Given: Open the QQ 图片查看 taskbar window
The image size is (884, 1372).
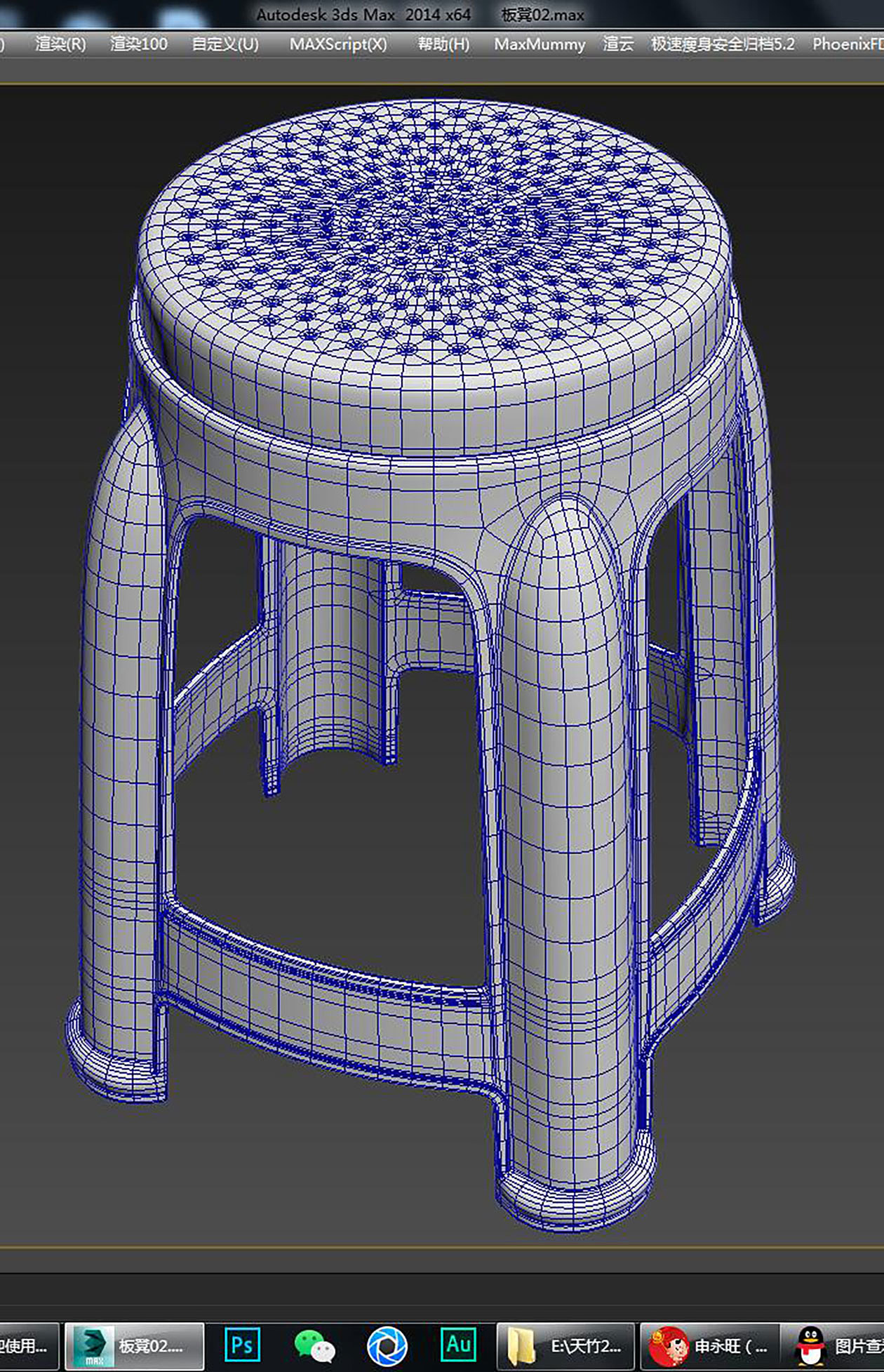Looking at the screenshot, I should [833, 1346].
